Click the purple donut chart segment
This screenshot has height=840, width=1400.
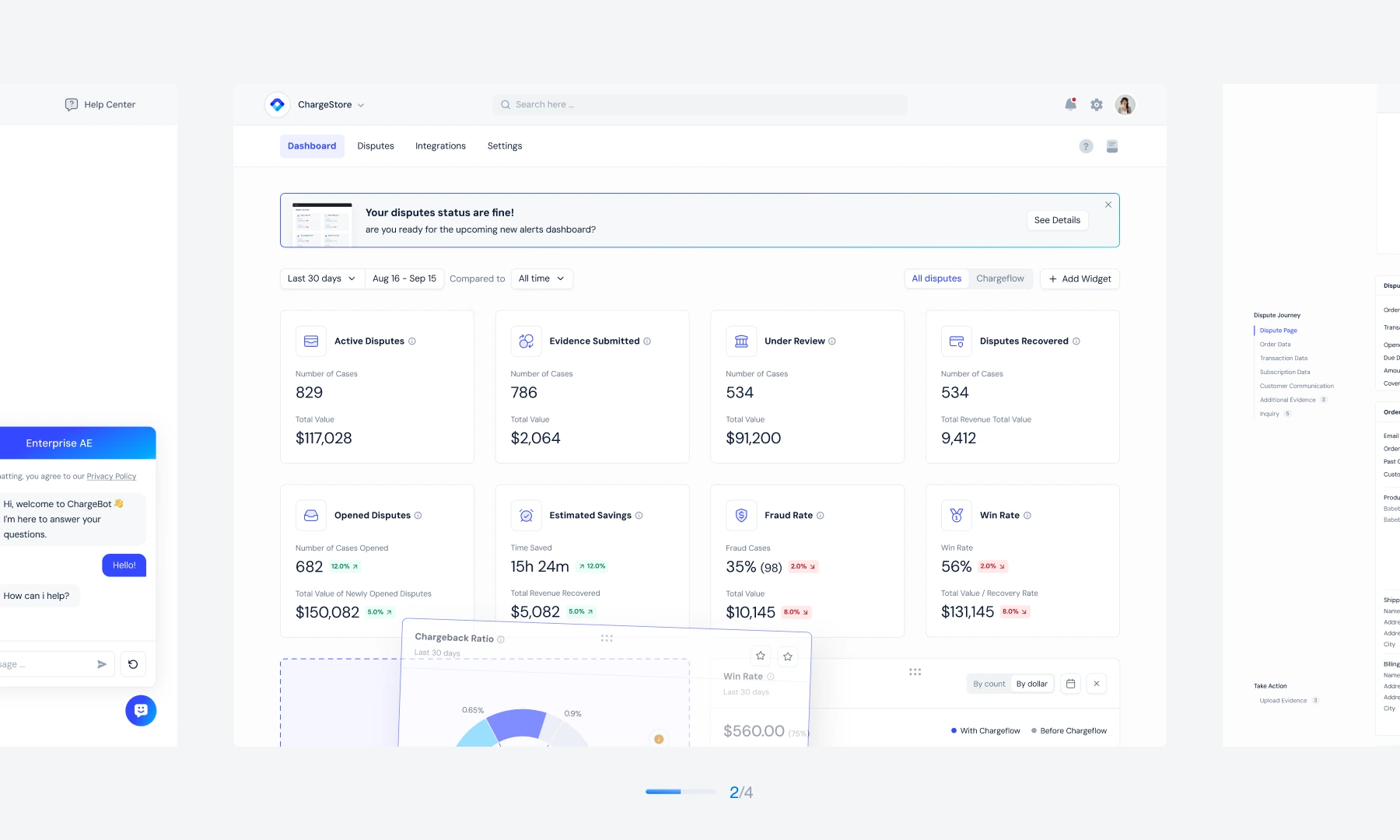[517, 723]
